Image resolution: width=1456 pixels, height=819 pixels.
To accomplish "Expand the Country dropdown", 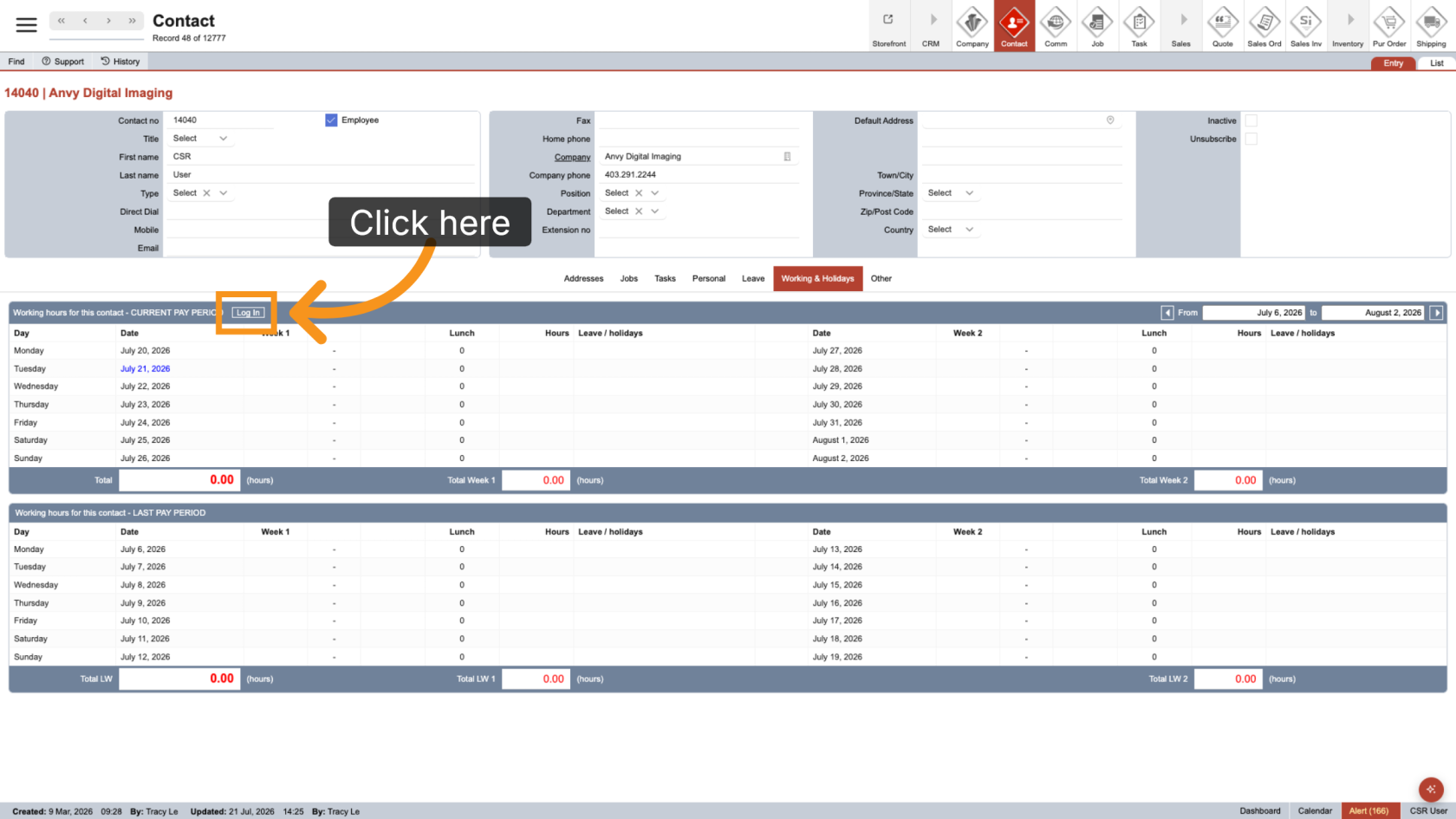I will pyautogui.click(x=951, y=230).
